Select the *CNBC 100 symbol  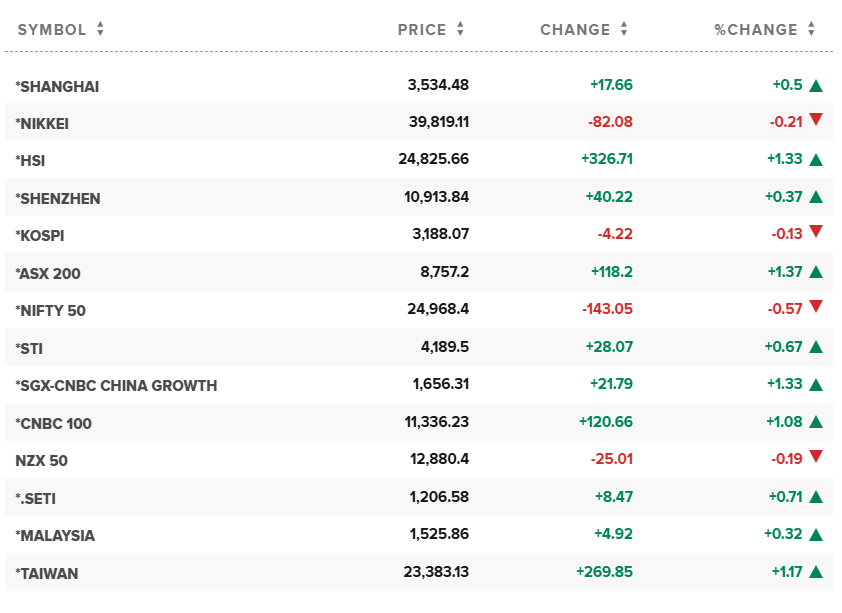click(x=54, y=423)
